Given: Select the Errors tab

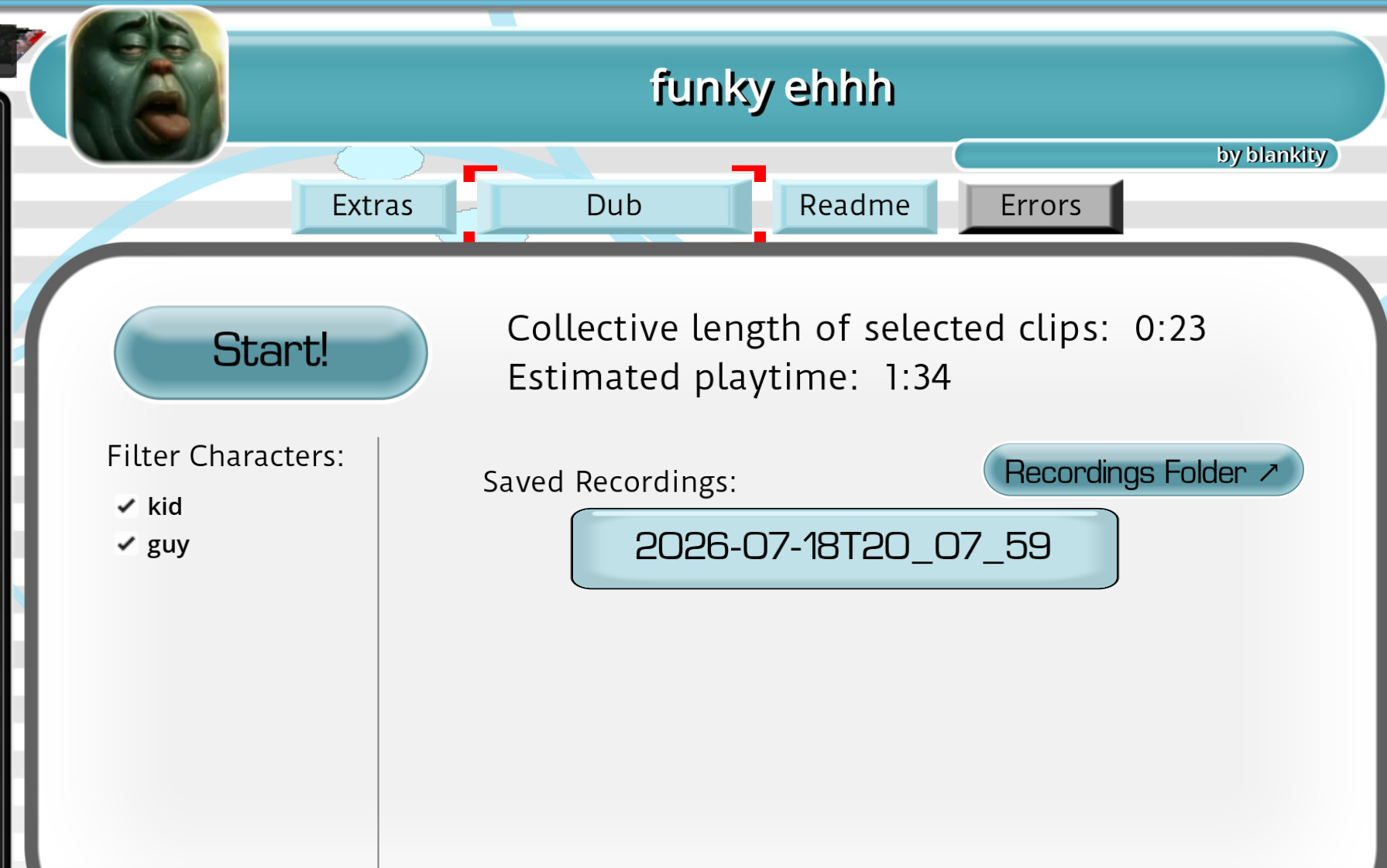Looking at the screenshot, I should 1040,206.
